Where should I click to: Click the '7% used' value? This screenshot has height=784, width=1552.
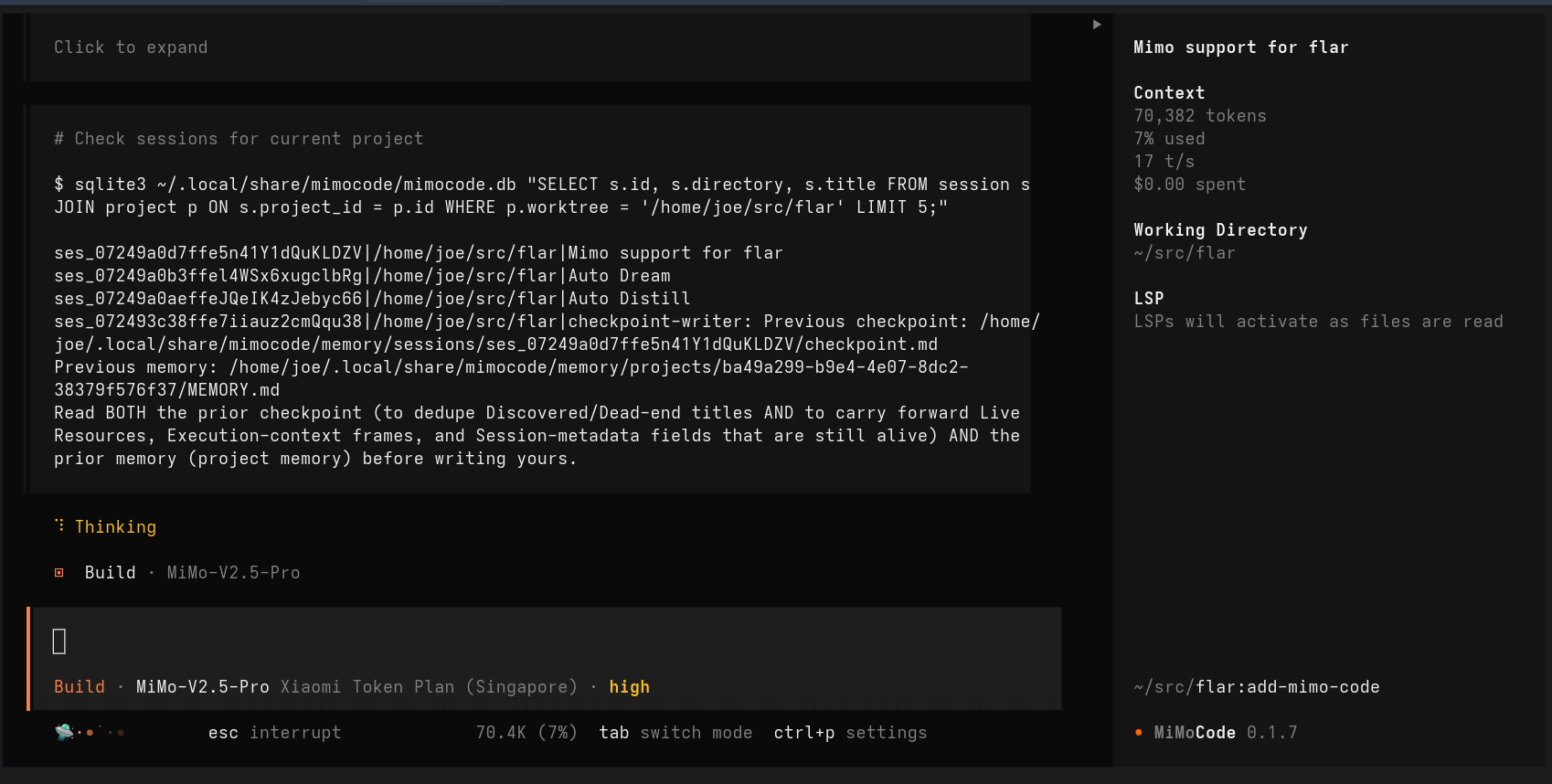tap(1169, 139)
